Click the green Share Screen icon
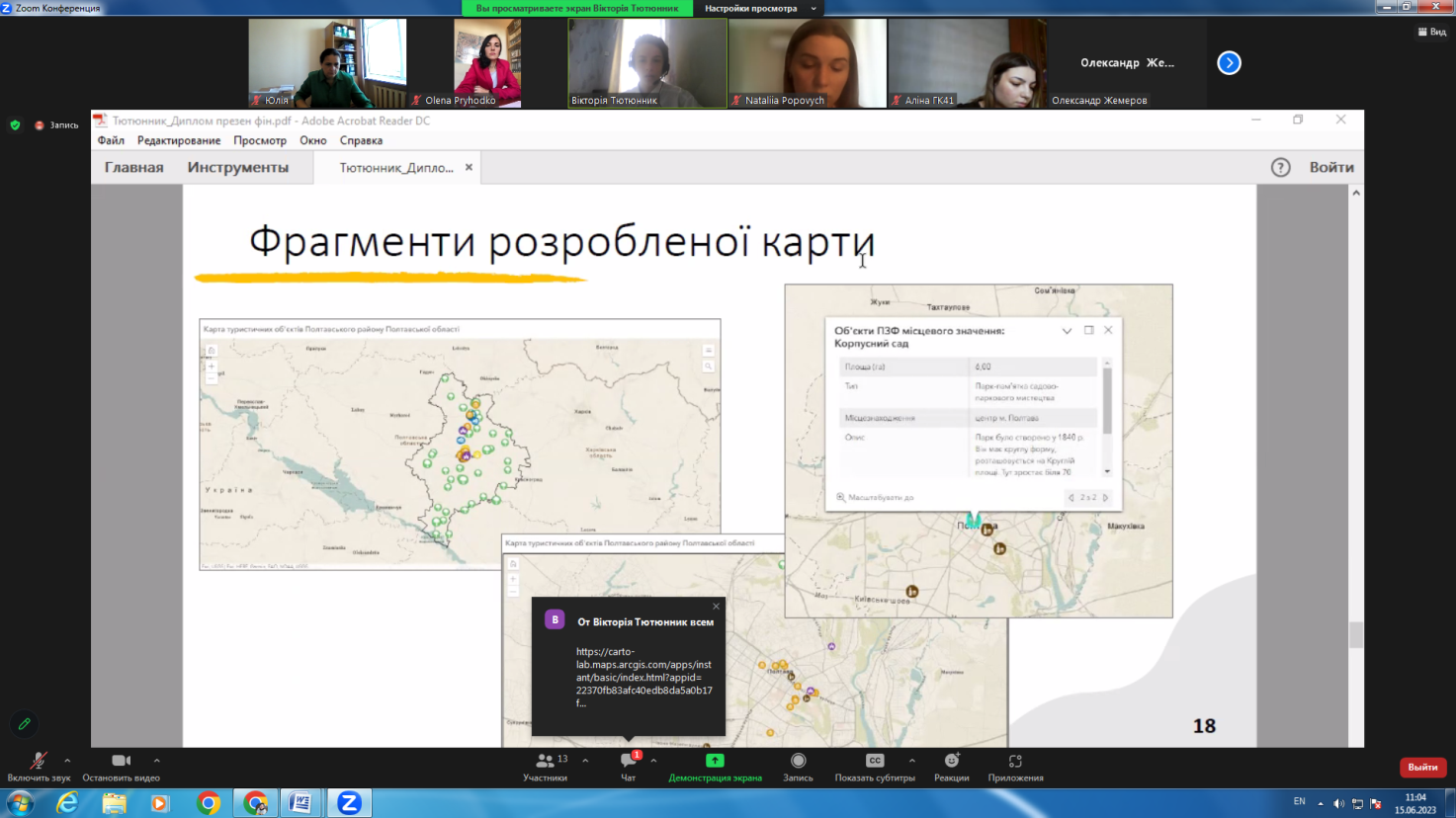 [x=715, y=761]
